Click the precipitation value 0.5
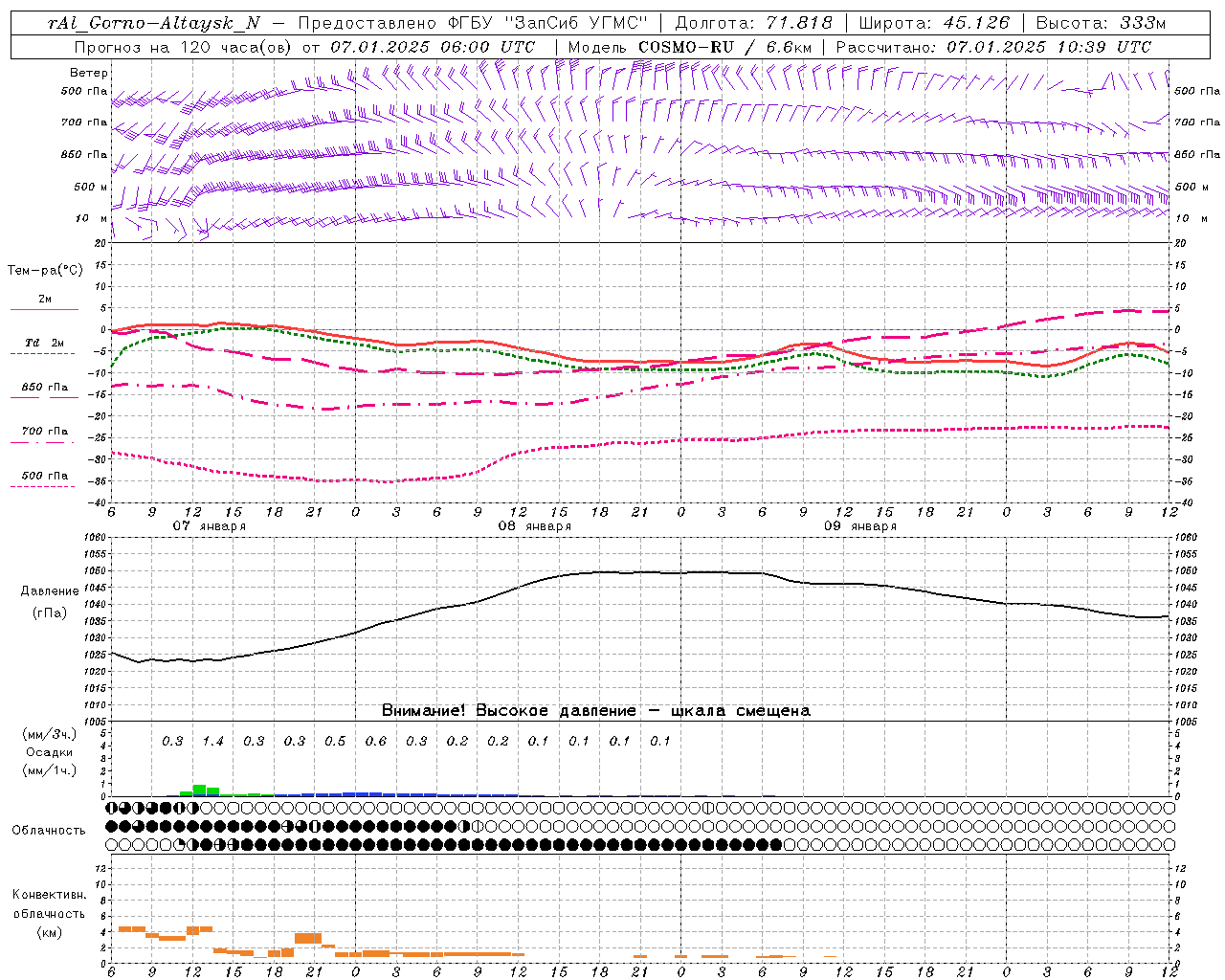Viewport: 1225px width, 980px height. pyautogui.click(x=335, y=741)
